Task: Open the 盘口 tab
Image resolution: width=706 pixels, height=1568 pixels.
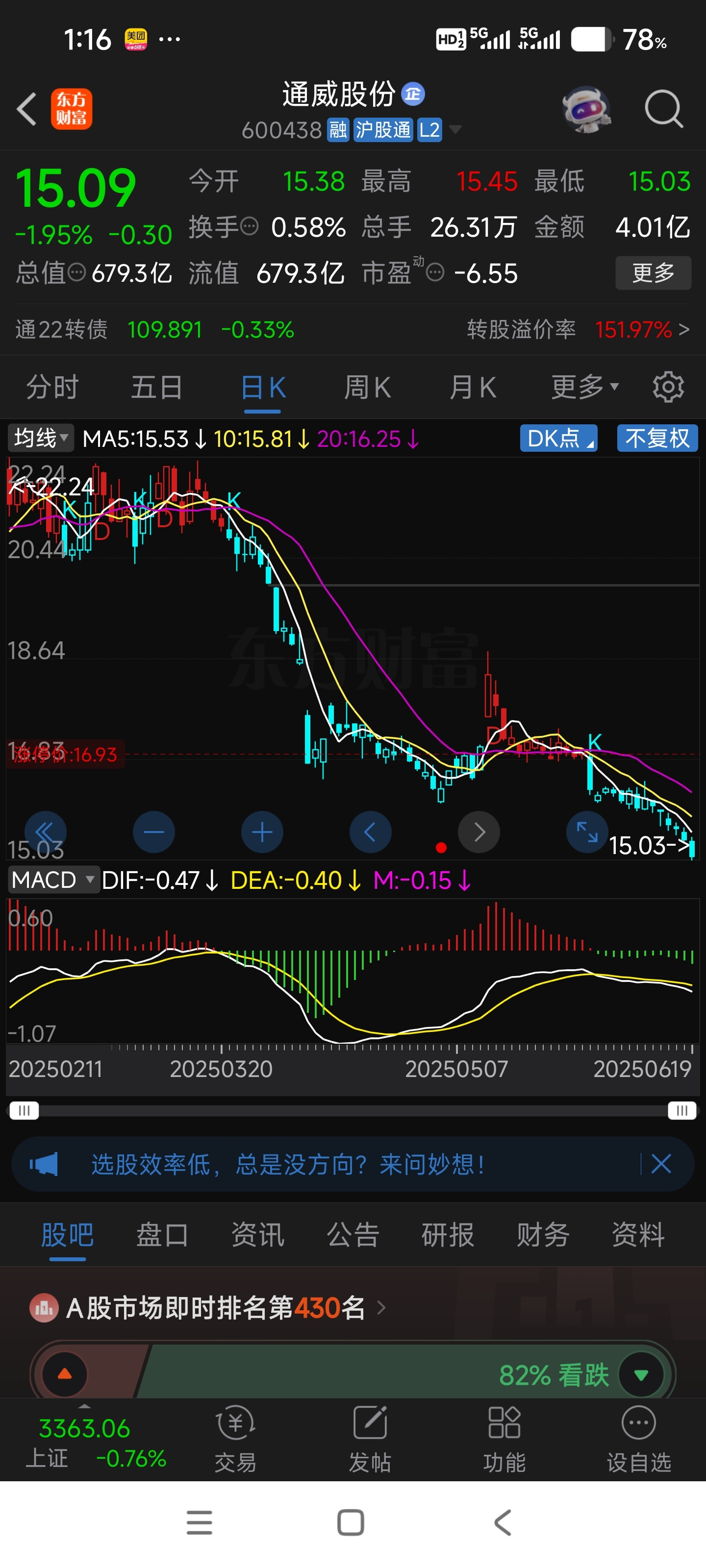Action: click(x=162, y=1234)
